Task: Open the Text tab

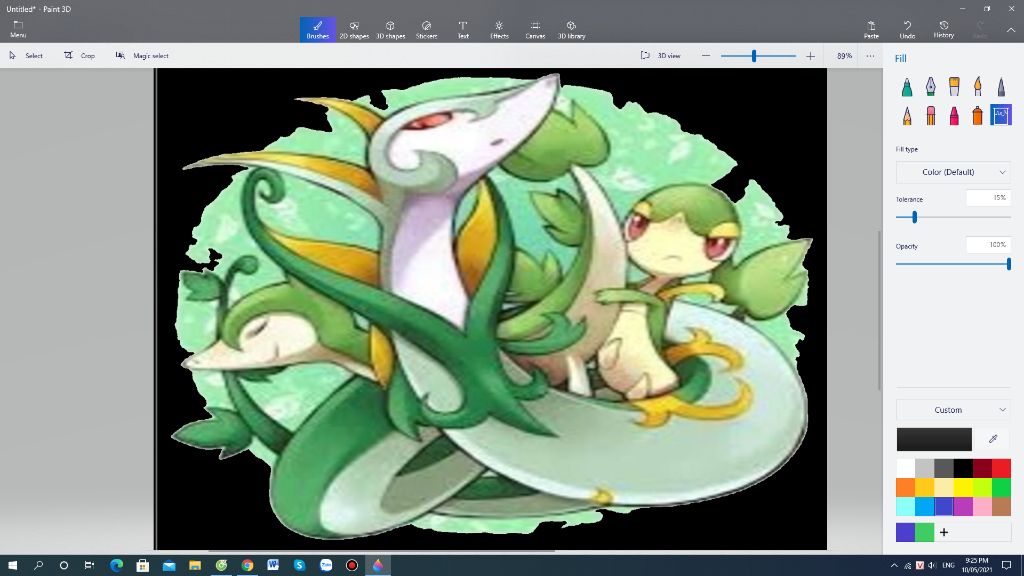Action: click(463, 29)
